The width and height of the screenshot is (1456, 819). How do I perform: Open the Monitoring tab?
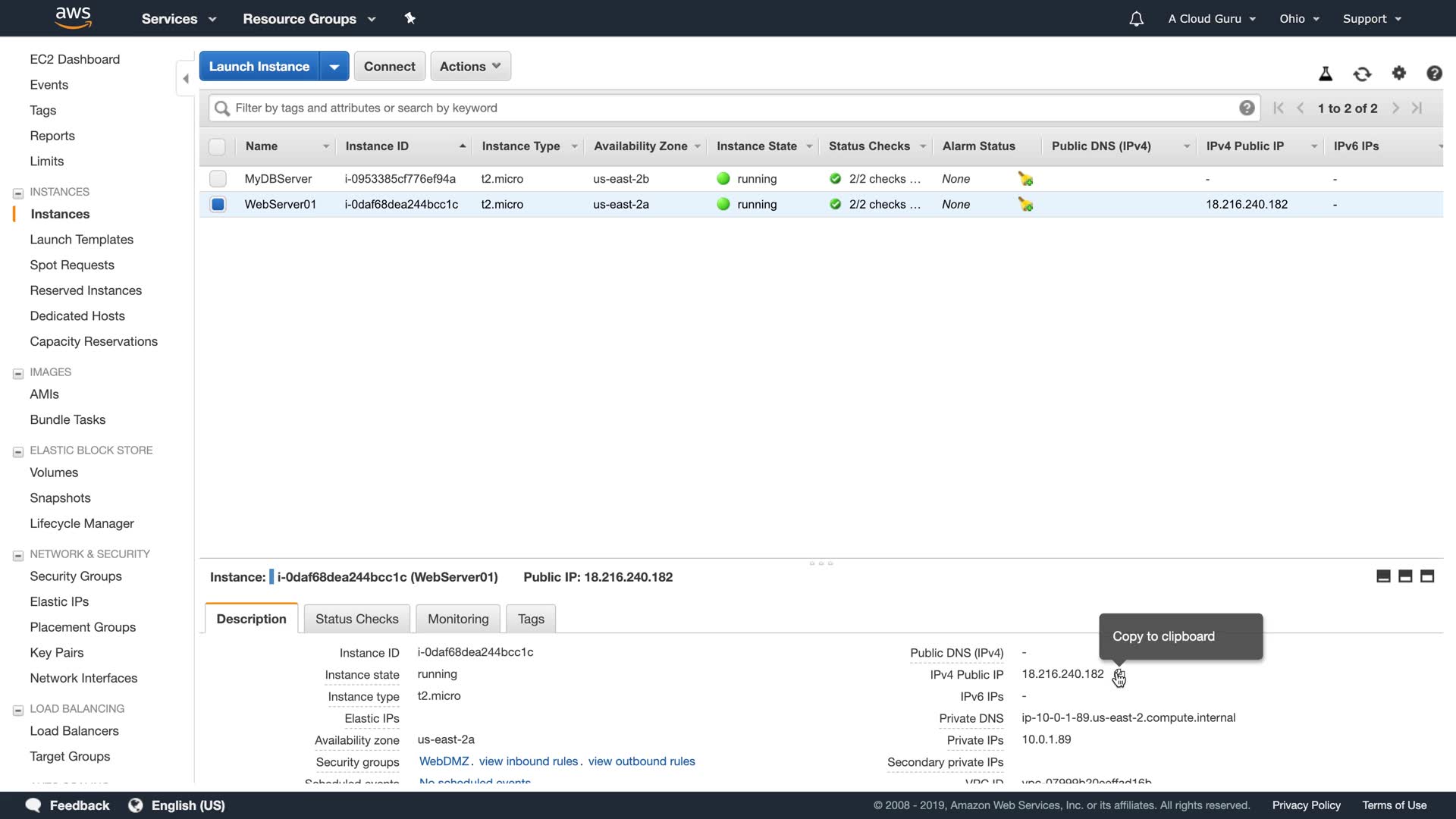[x=458, y=619]
